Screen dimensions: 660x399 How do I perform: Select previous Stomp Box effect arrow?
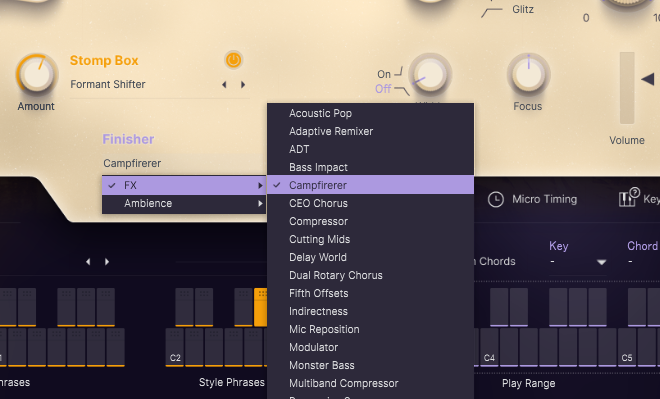point(224,85)
